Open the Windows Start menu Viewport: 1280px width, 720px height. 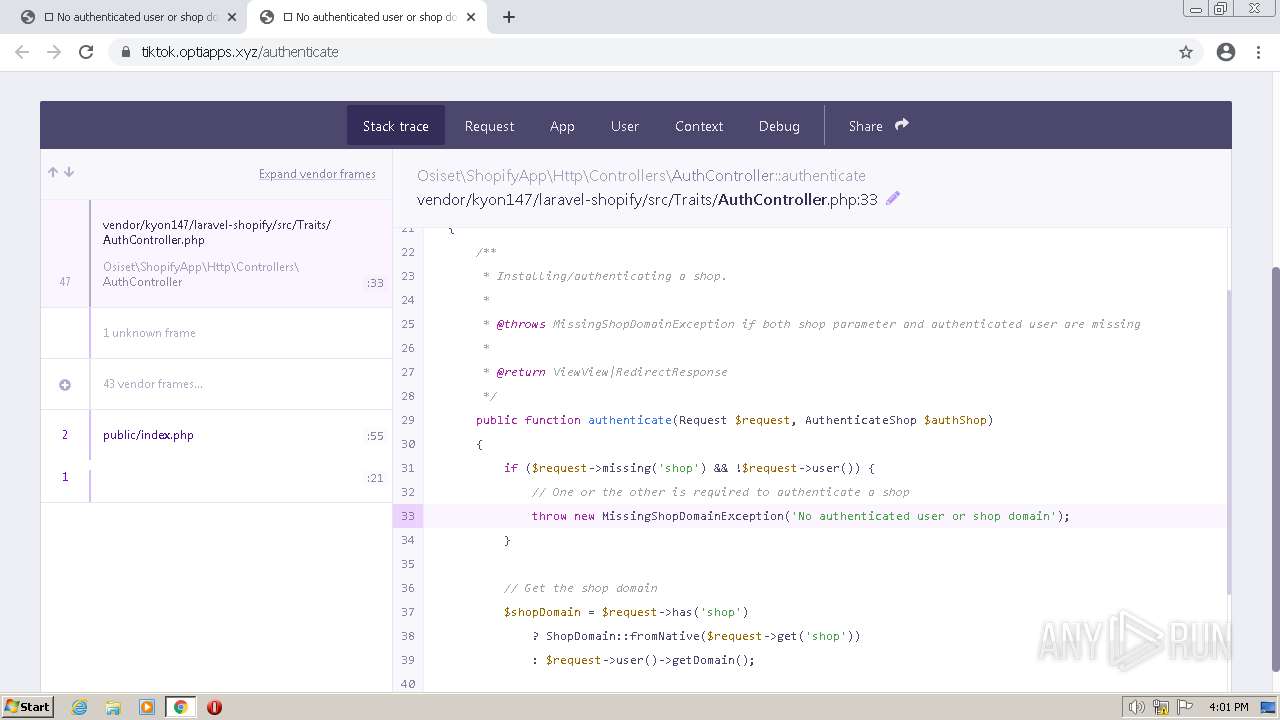[28, 707]
